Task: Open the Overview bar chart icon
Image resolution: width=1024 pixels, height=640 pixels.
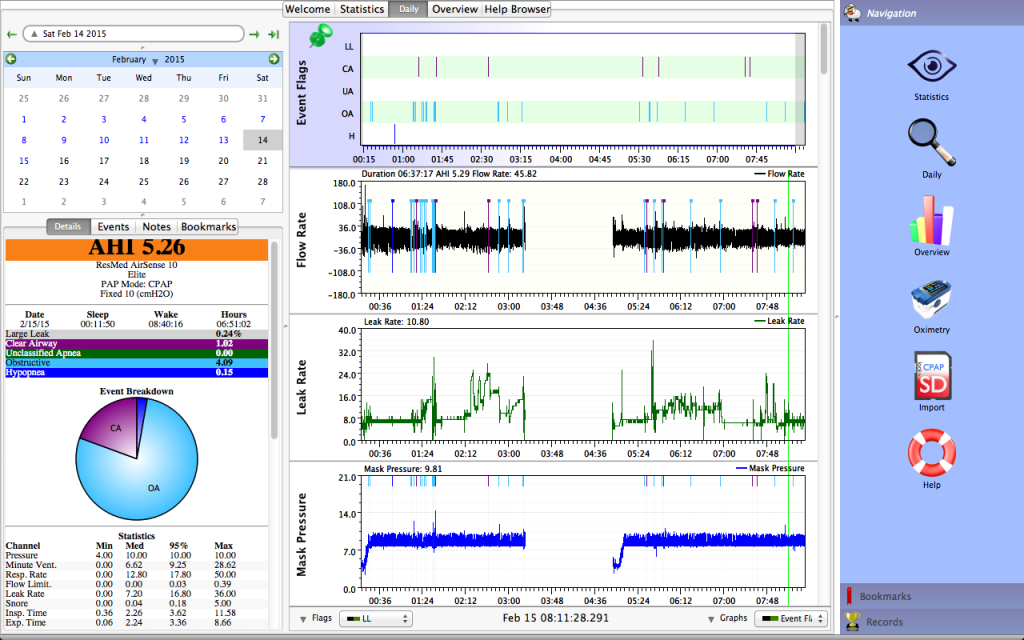Action: [x=930, y=220]
